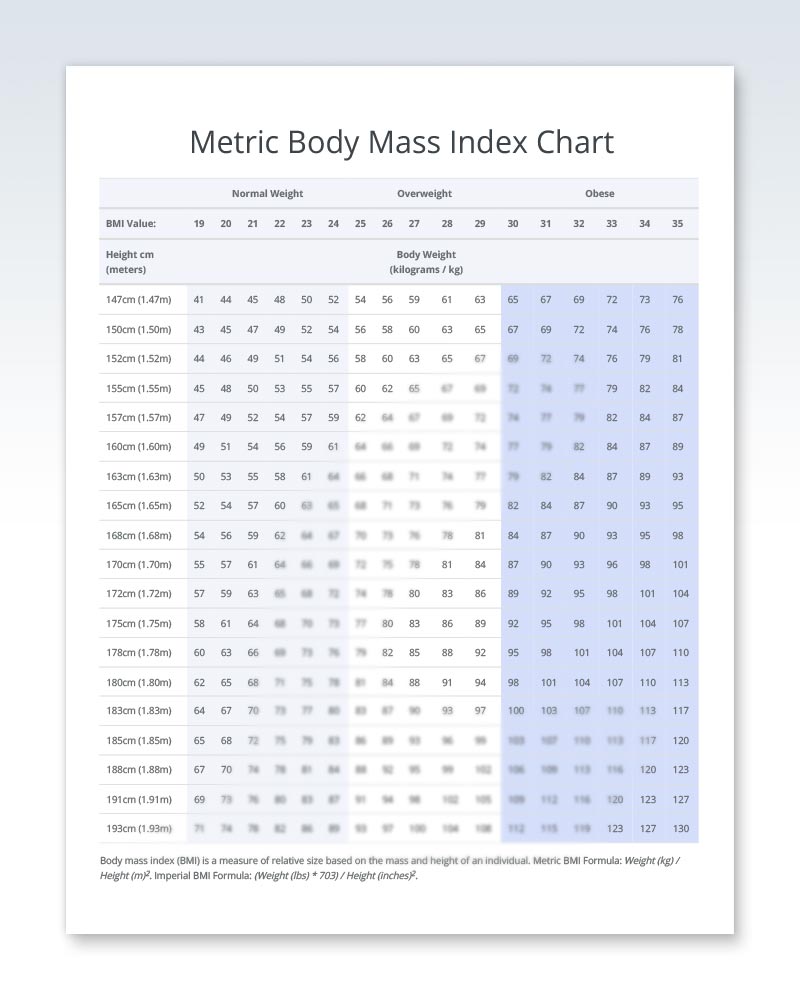The width and height of the screenshot is (800, 1000).
Task: Click the BMI value 35 column header
Action: (678, 224)
